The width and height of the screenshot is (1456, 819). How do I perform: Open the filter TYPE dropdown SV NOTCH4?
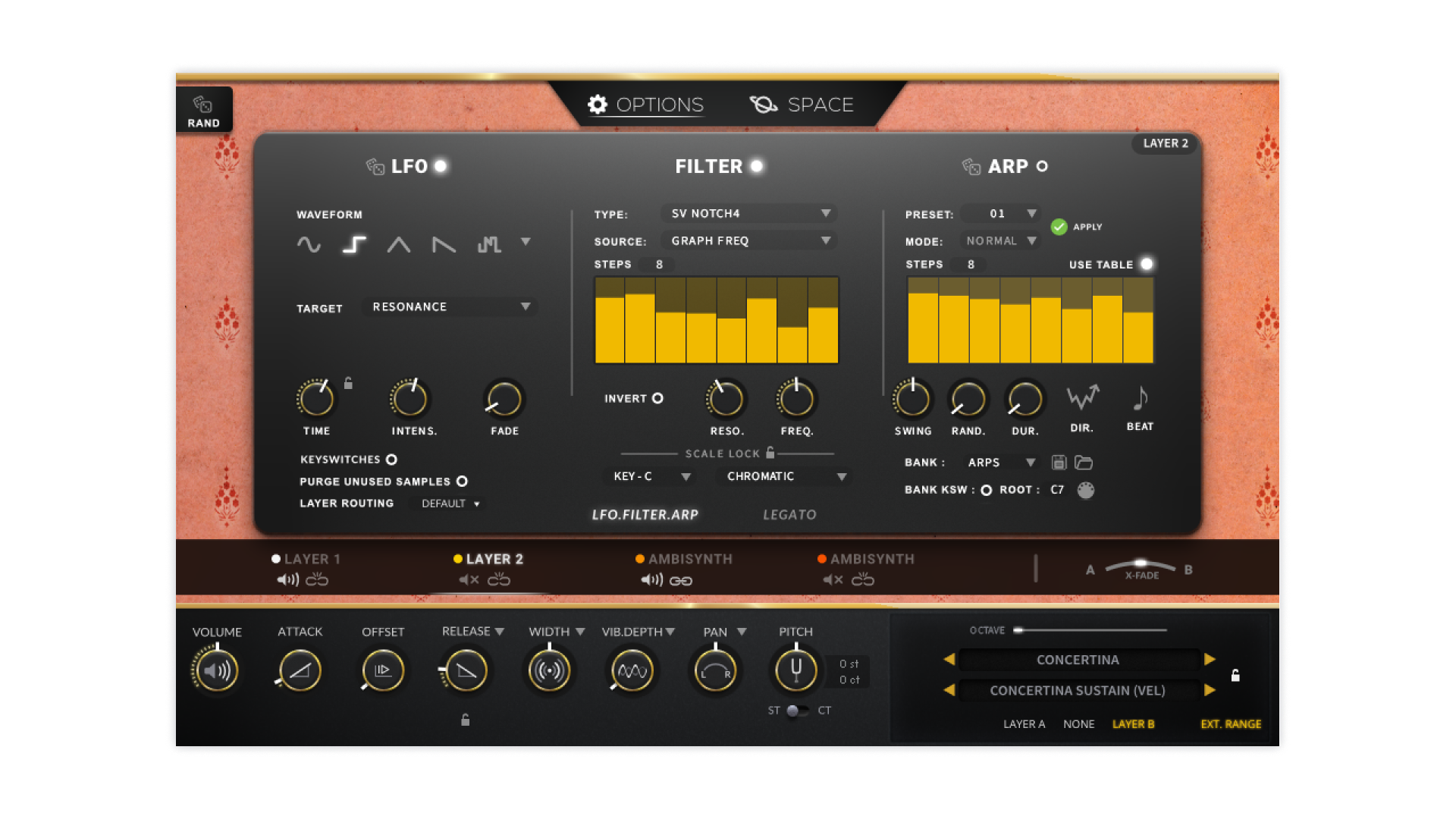[749, 214]
